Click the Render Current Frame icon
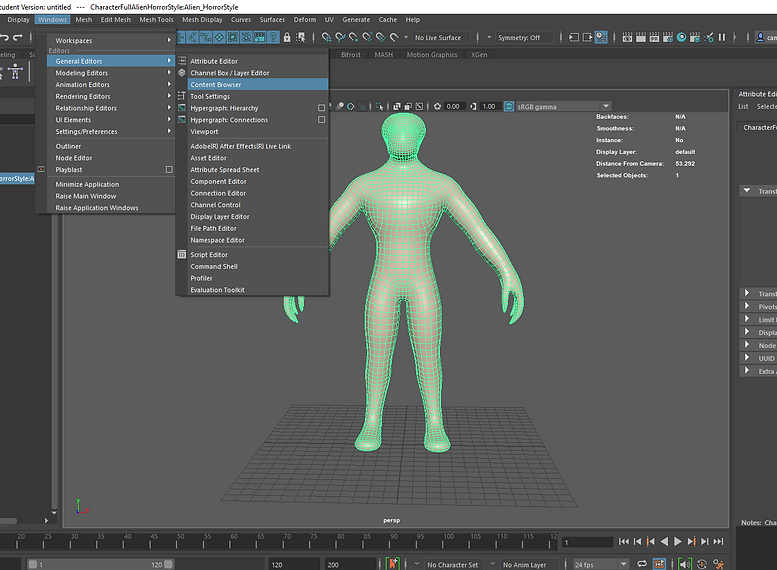 point(641,37)
